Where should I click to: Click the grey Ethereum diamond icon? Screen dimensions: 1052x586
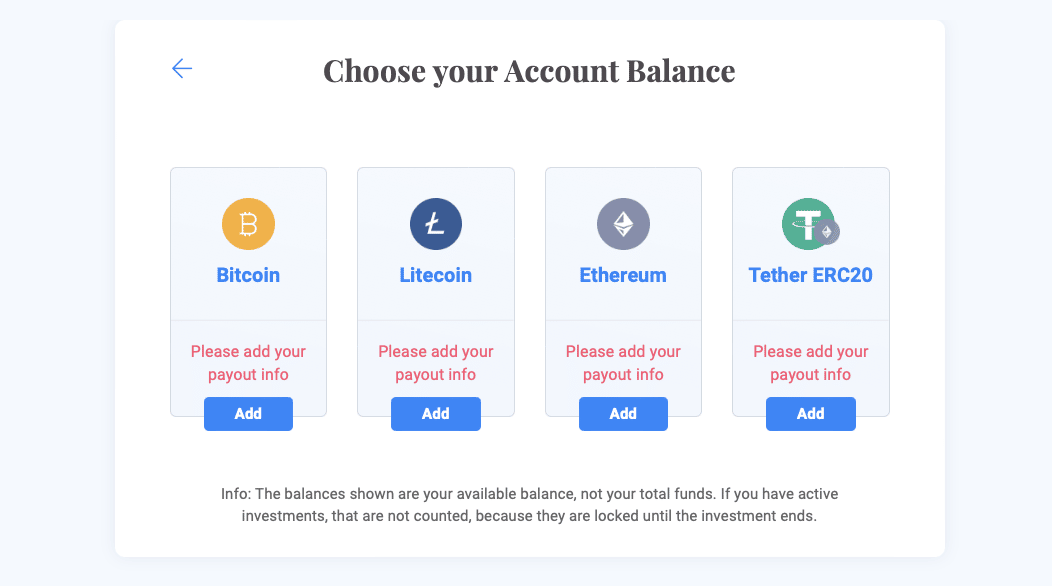[623, 224]
